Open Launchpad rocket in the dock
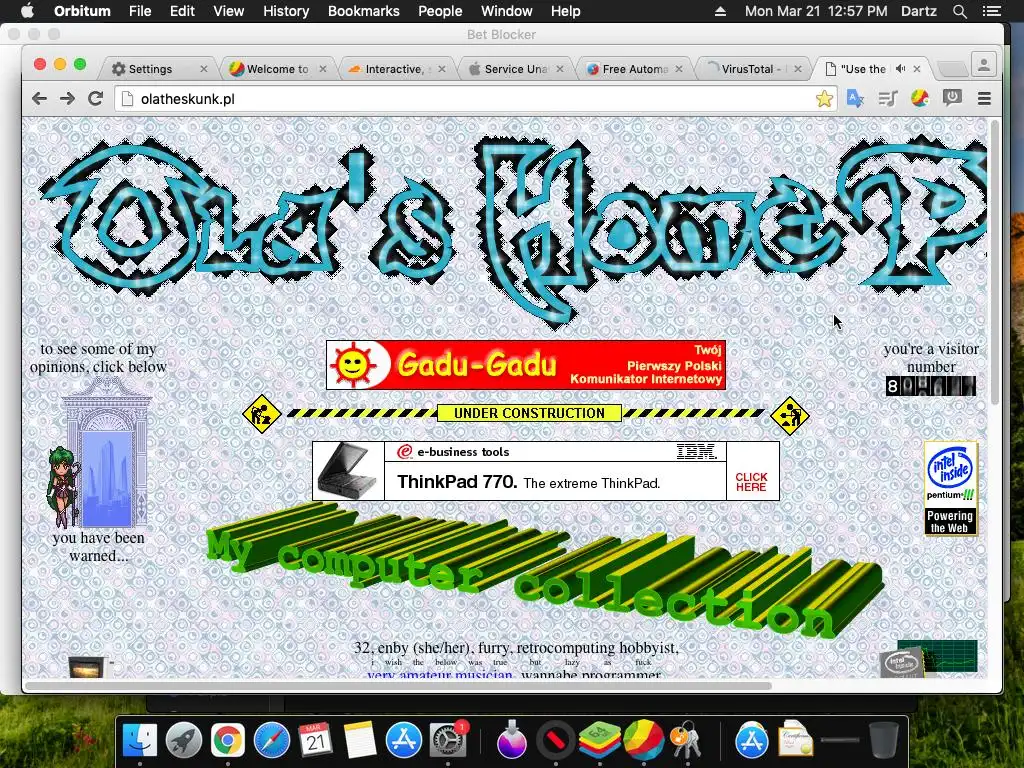 [184, 741]
